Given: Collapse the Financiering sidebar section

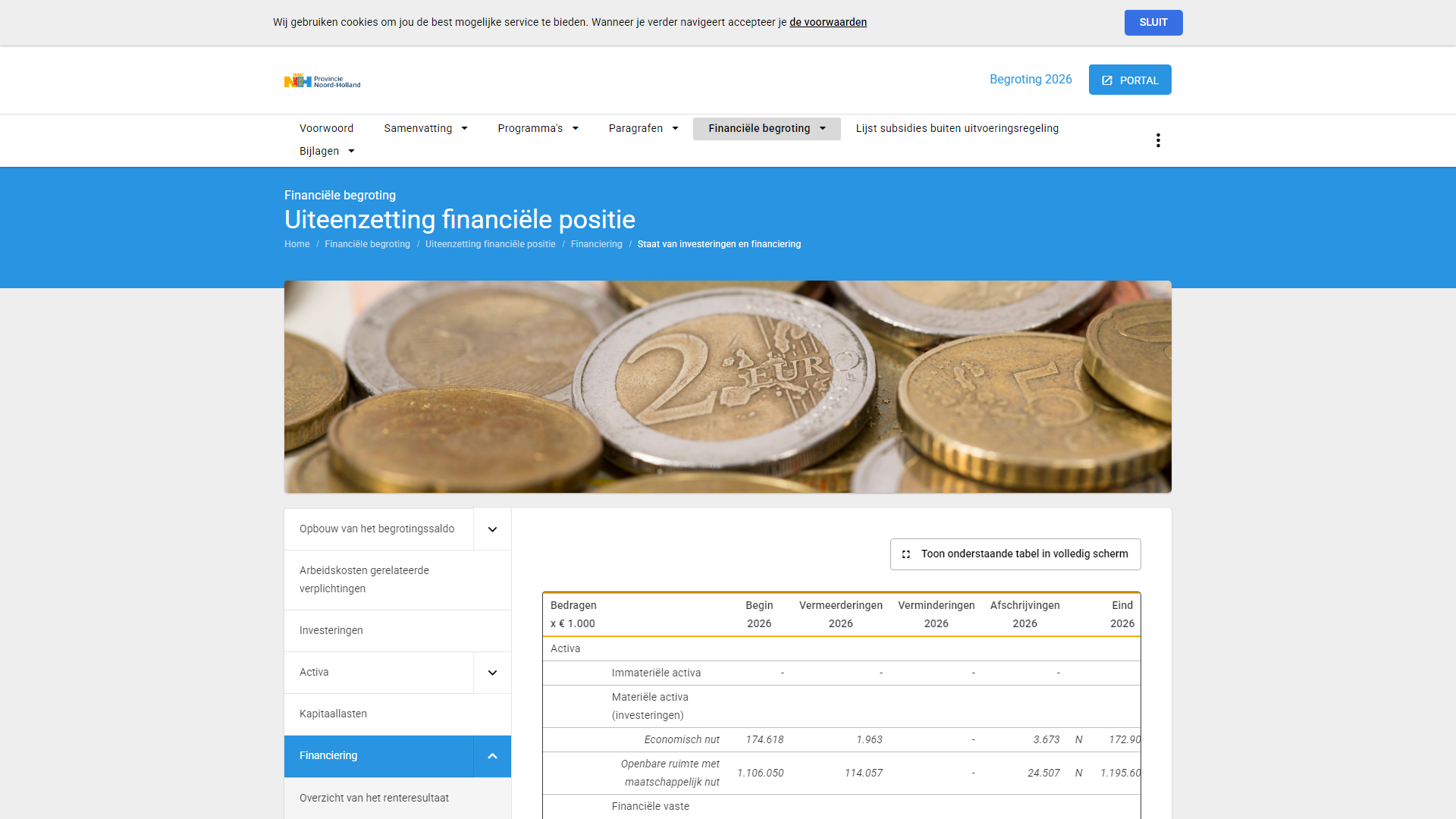Looking at the screenshot, I should point(492,756).
